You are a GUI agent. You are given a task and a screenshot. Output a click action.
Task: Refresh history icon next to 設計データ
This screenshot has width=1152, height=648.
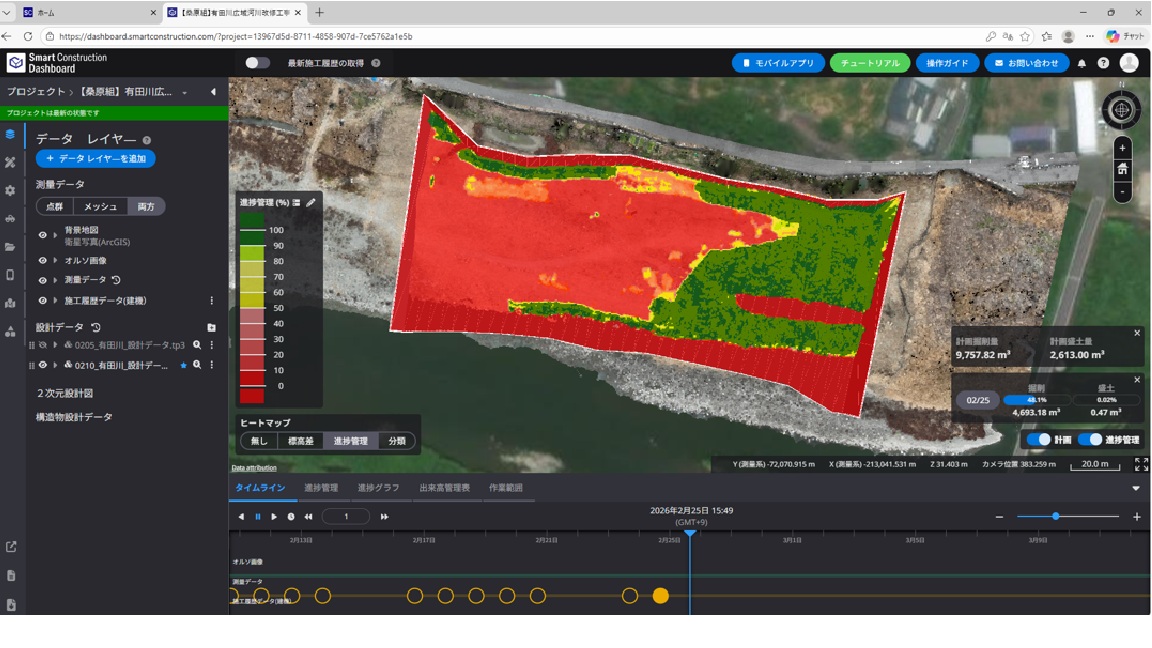coord(96,328)
